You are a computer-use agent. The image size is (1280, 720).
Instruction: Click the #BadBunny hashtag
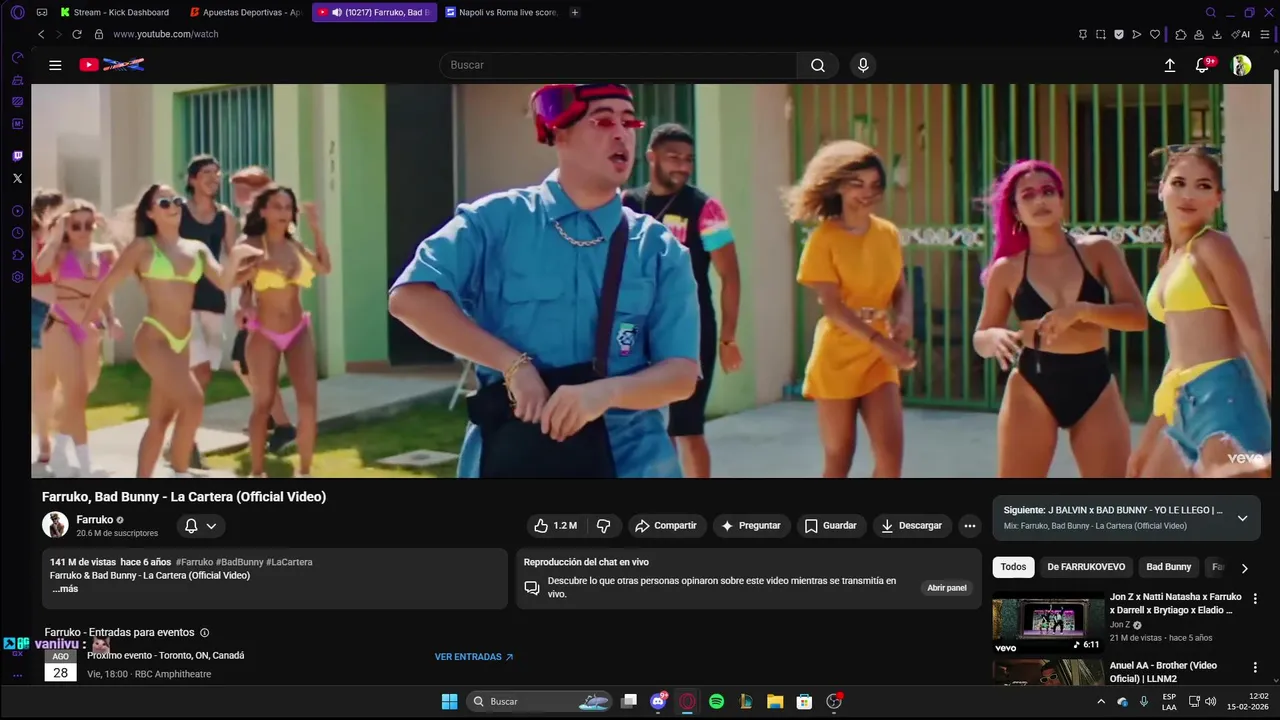tap(239, 562)
